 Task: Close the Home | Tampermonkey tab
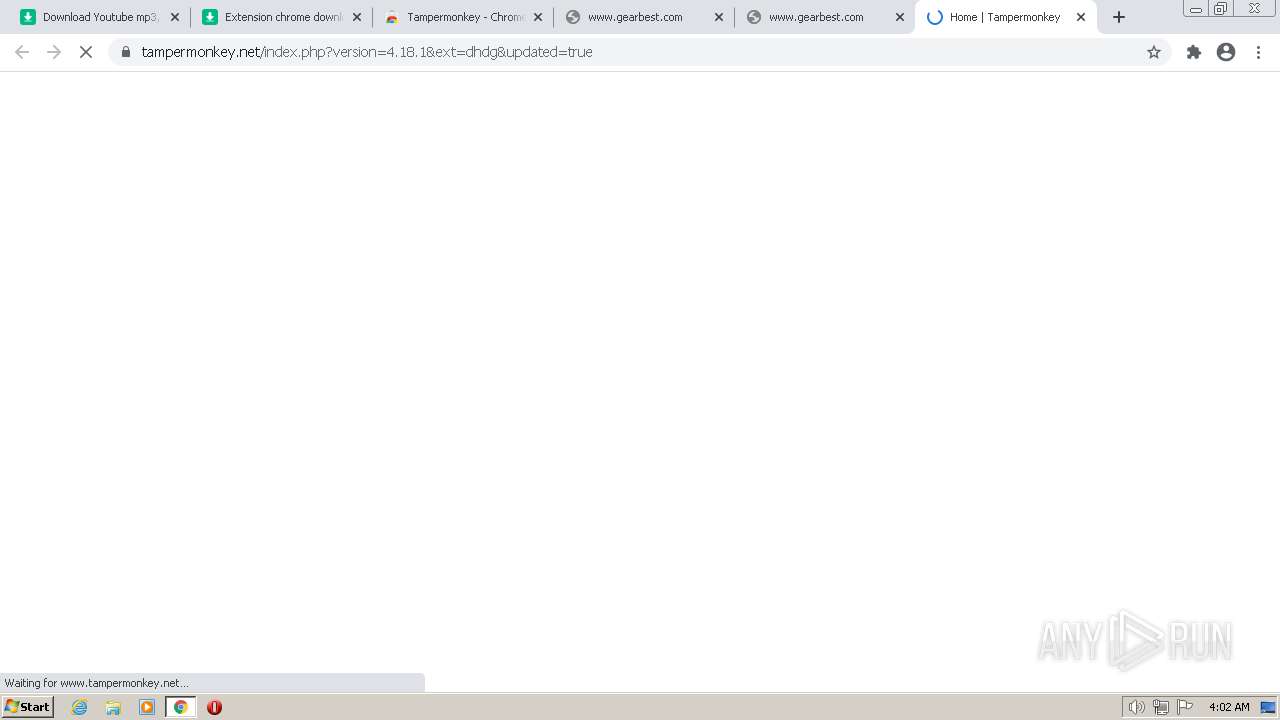1081,17
